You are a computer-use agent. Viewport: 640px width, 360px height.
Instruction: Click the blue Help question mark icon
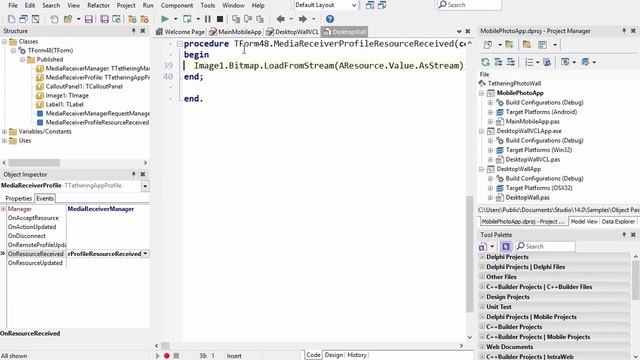(330, 19)
